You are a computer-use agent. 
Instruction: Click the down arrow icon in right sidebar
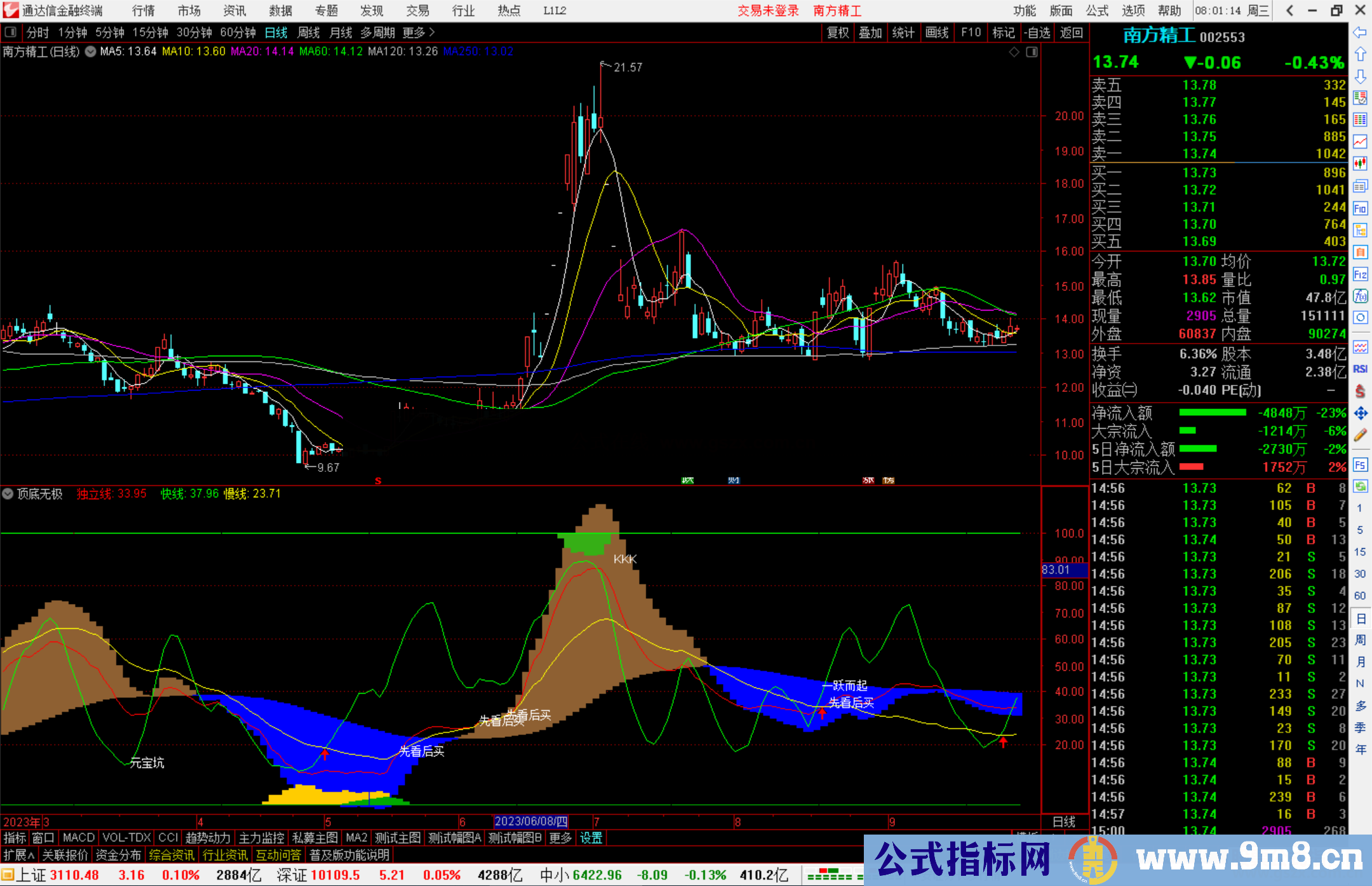1360,76
